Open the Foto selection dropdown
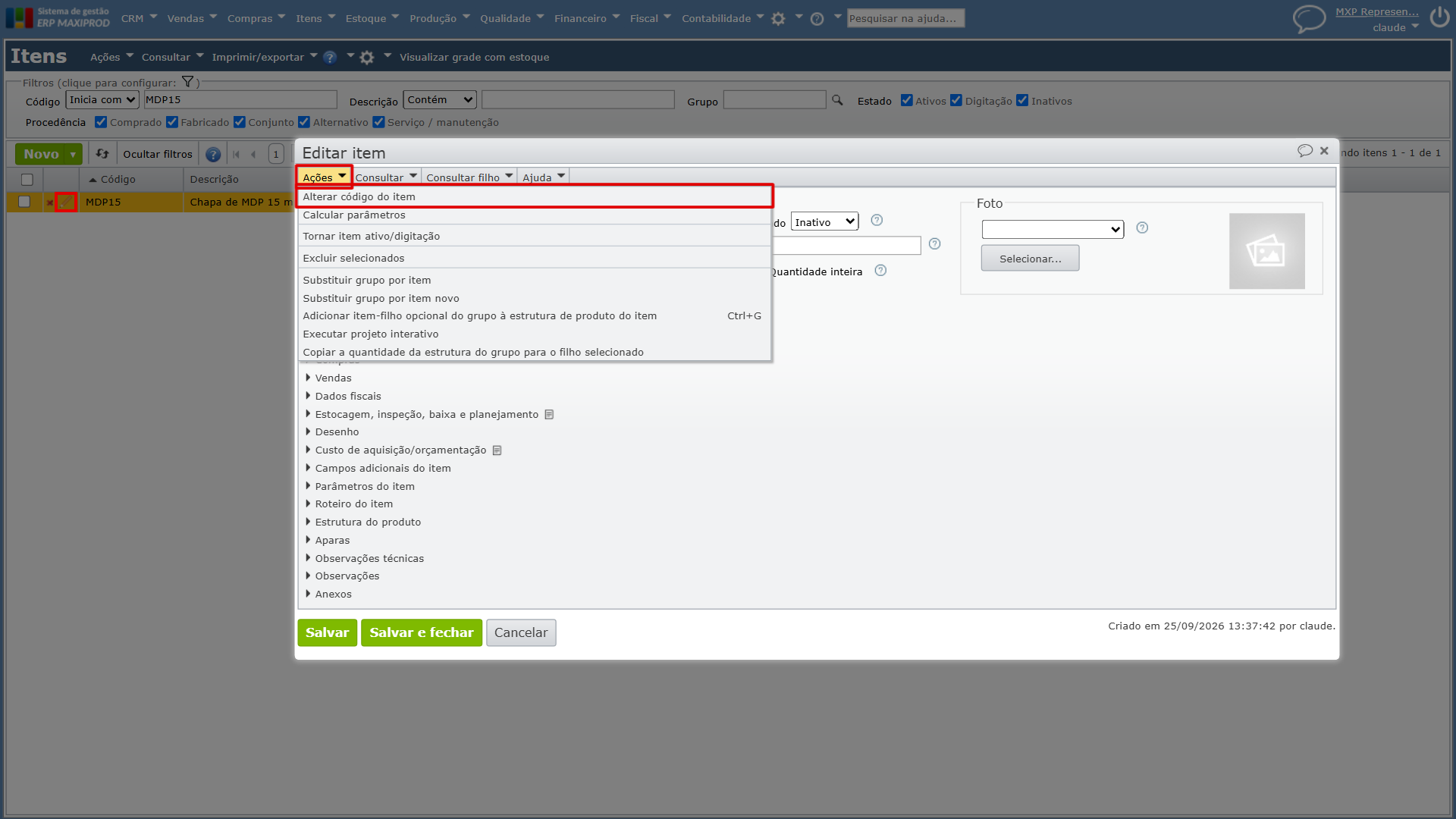Viewport: 1456px width, 819px height. pyautogui.click(x=1053, y=229)
